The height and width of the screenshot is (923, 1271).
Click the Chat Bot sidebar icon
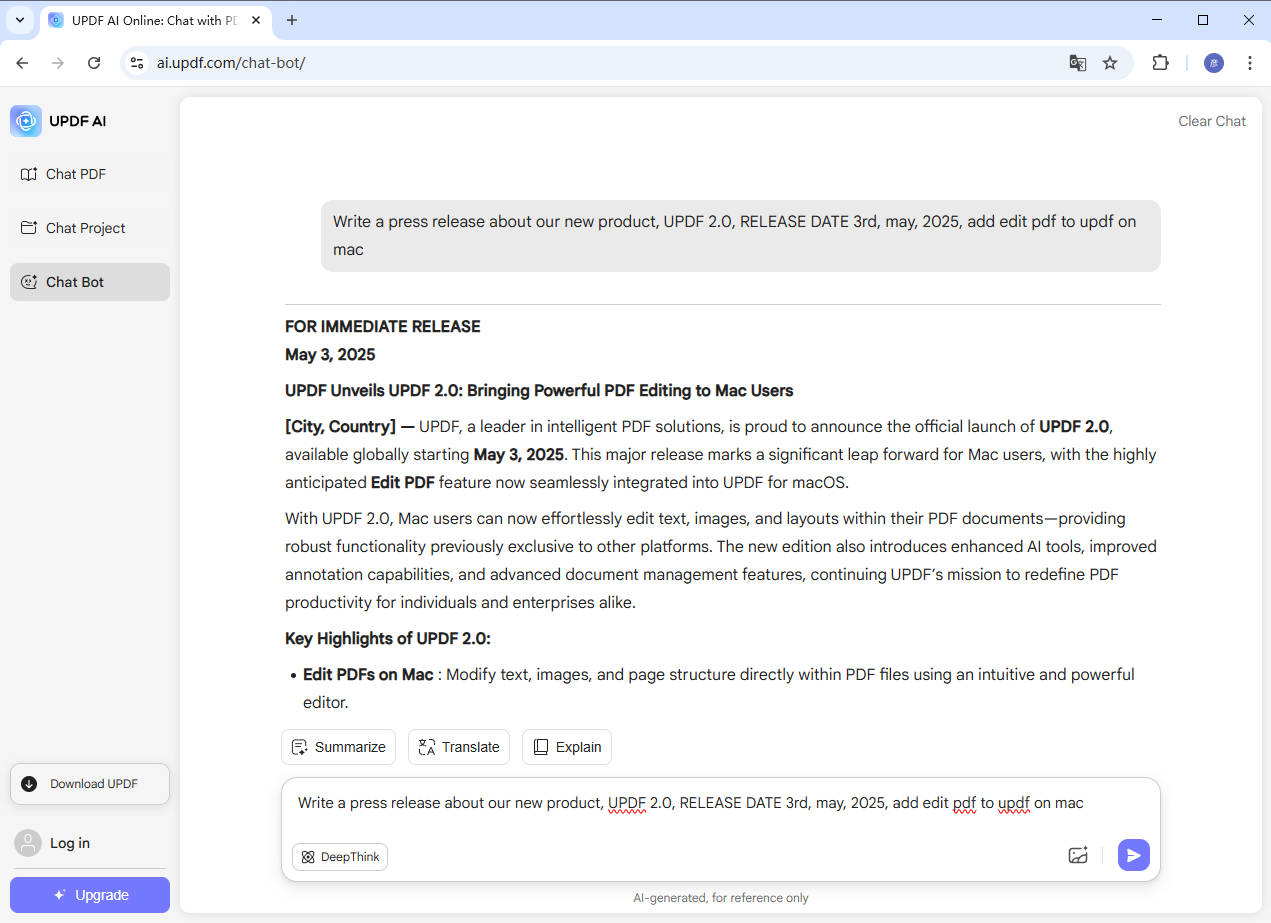[29, 282]
